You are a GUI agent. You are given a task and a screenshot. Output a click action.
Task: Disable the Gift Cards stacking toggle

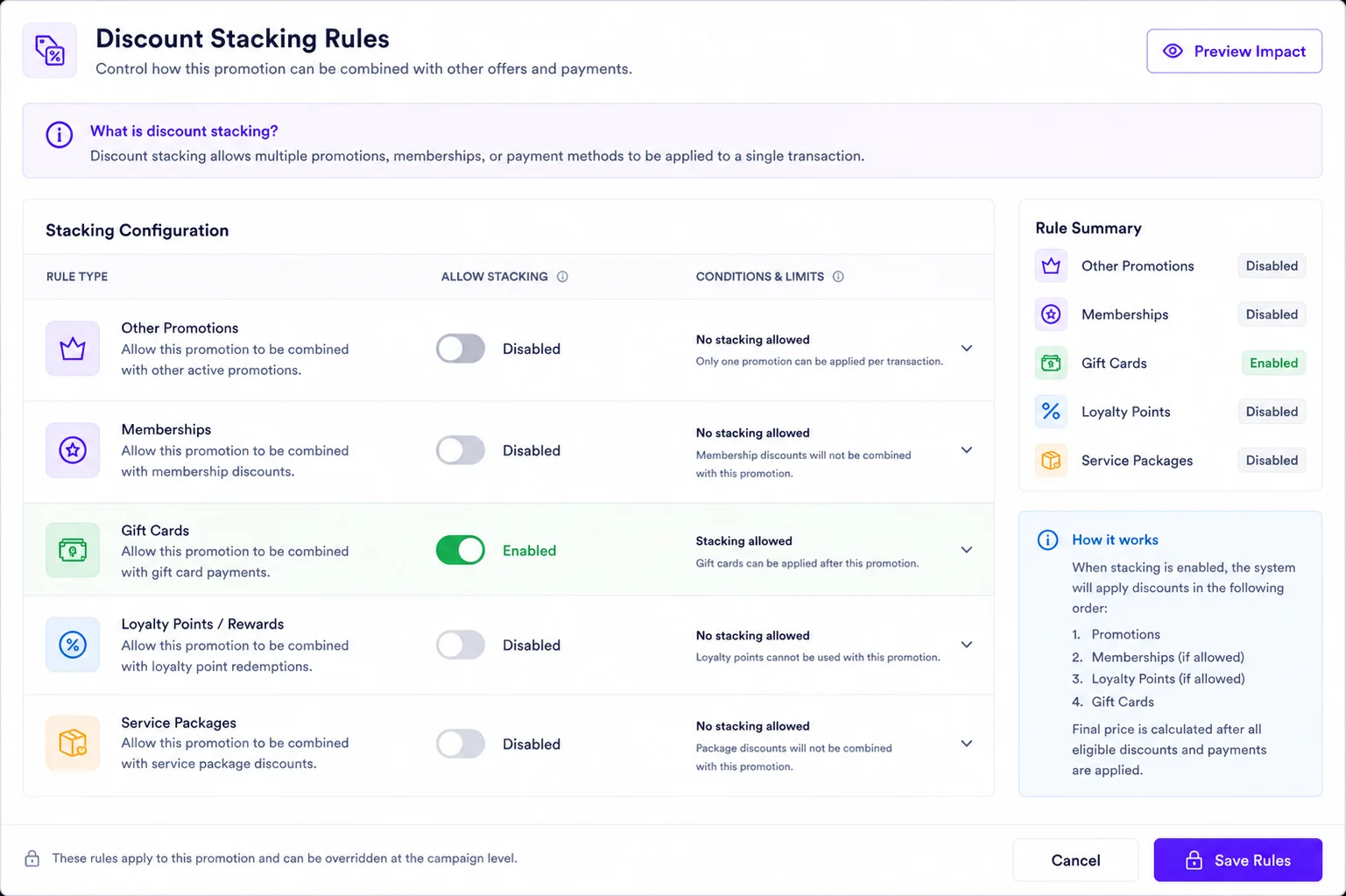(x=461, y=550)
